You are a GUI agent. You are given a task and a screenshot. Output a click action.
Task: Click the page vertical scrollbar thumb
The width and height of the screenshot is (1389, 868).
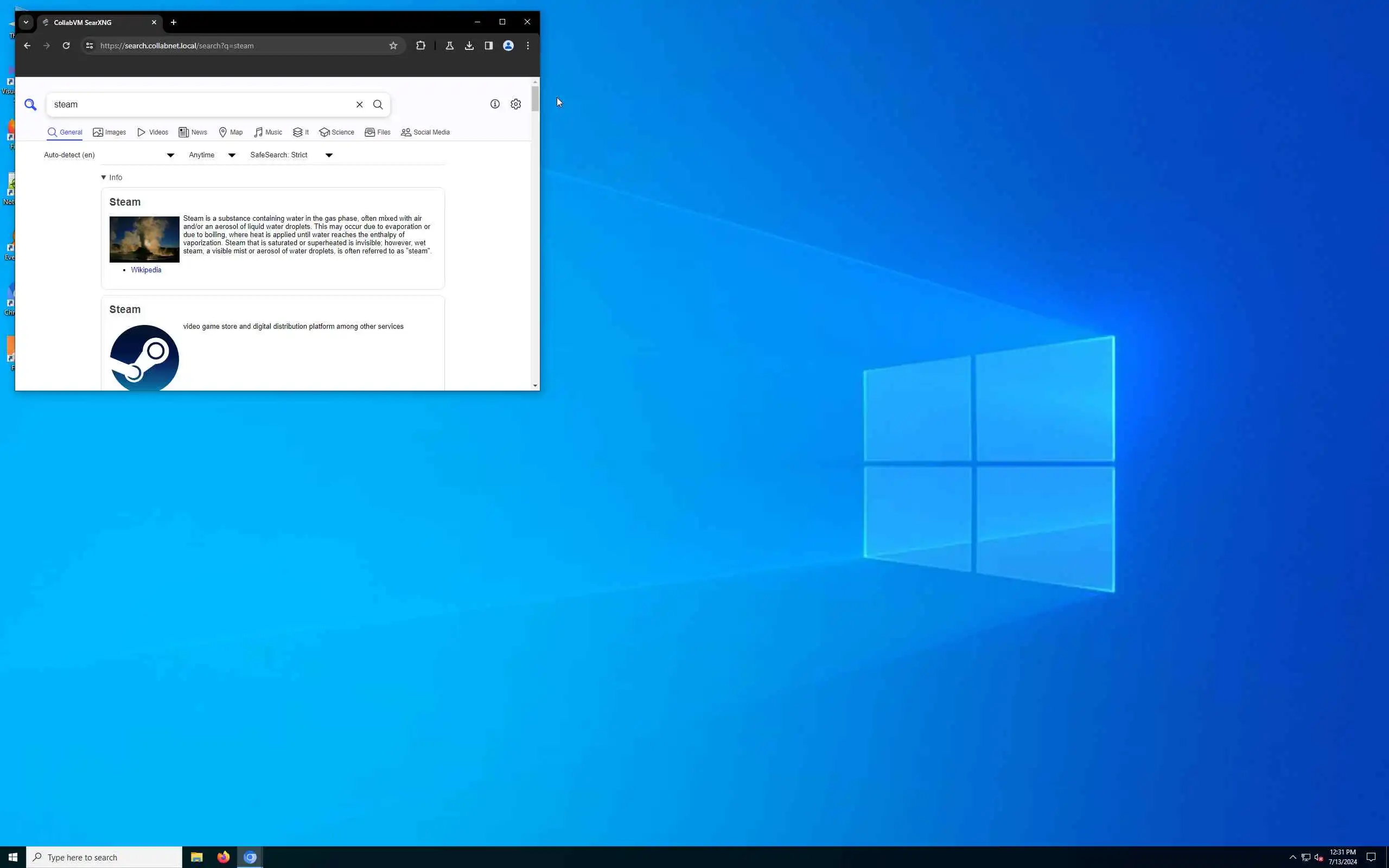point(535,99)
